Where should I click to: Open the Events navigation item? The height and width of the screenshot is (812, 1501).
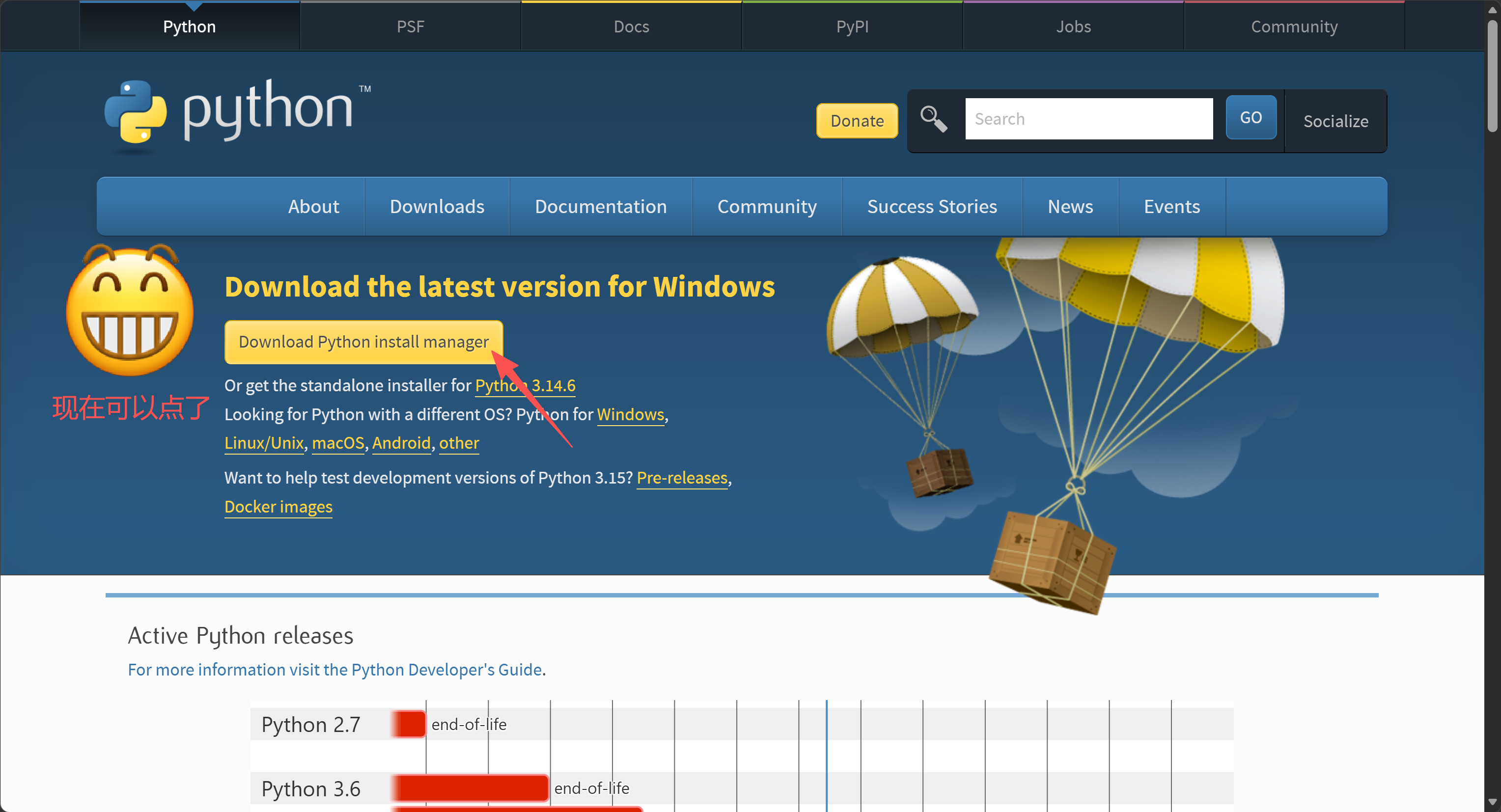1172,206
